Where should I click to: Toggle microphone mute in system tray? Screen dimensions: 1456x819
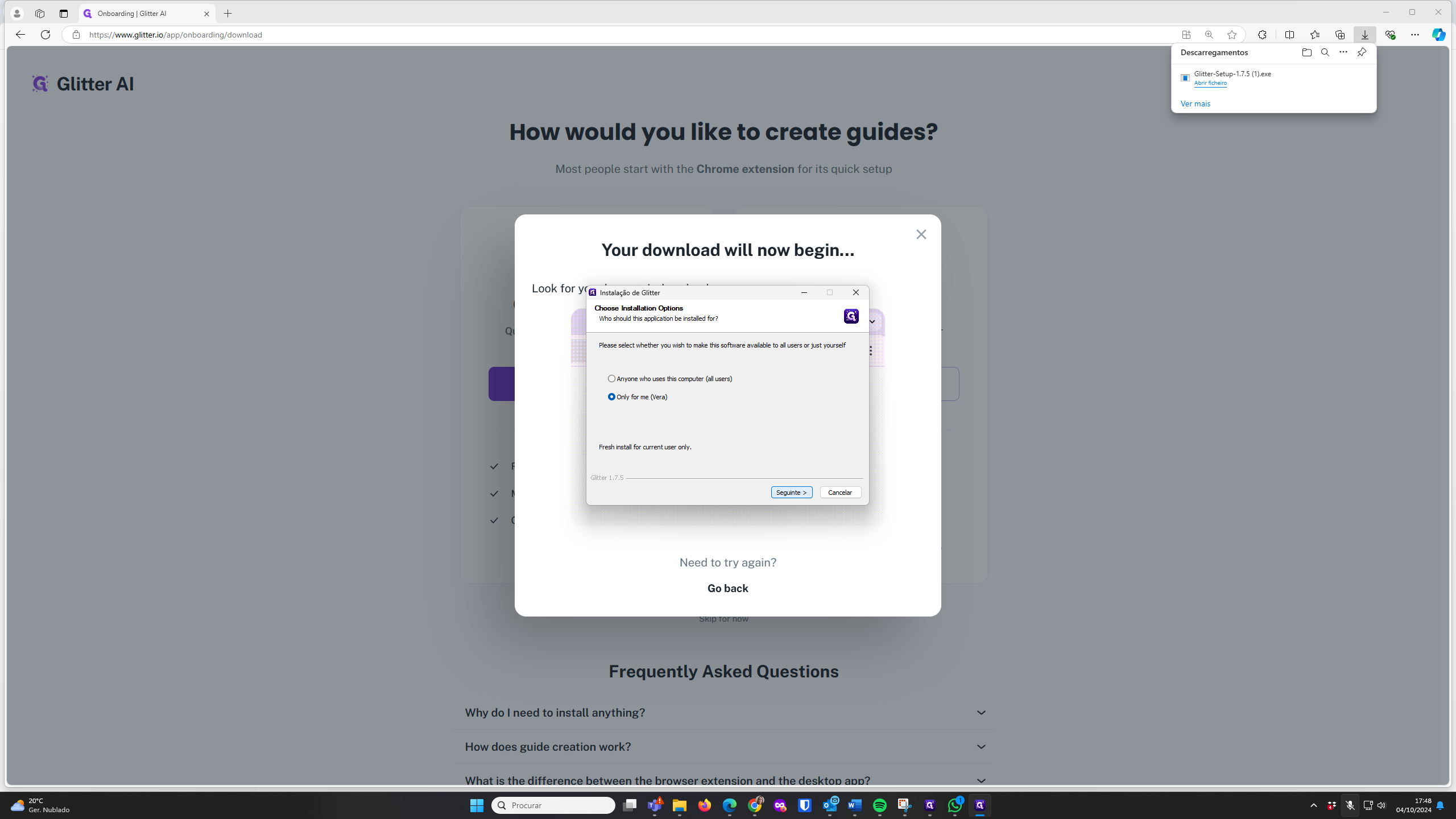point(1350,805)
